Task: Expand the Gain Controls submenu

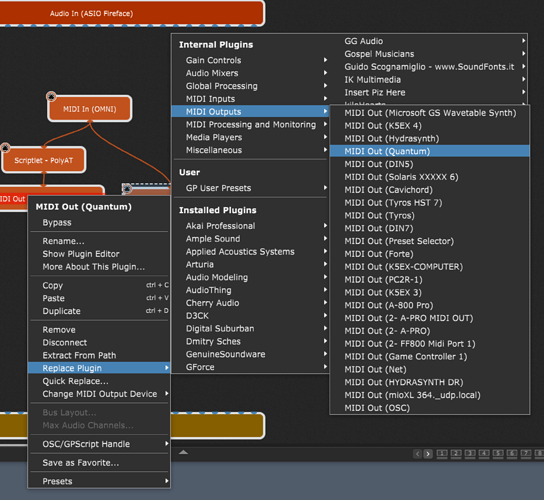Action: (x=250, y=60)
